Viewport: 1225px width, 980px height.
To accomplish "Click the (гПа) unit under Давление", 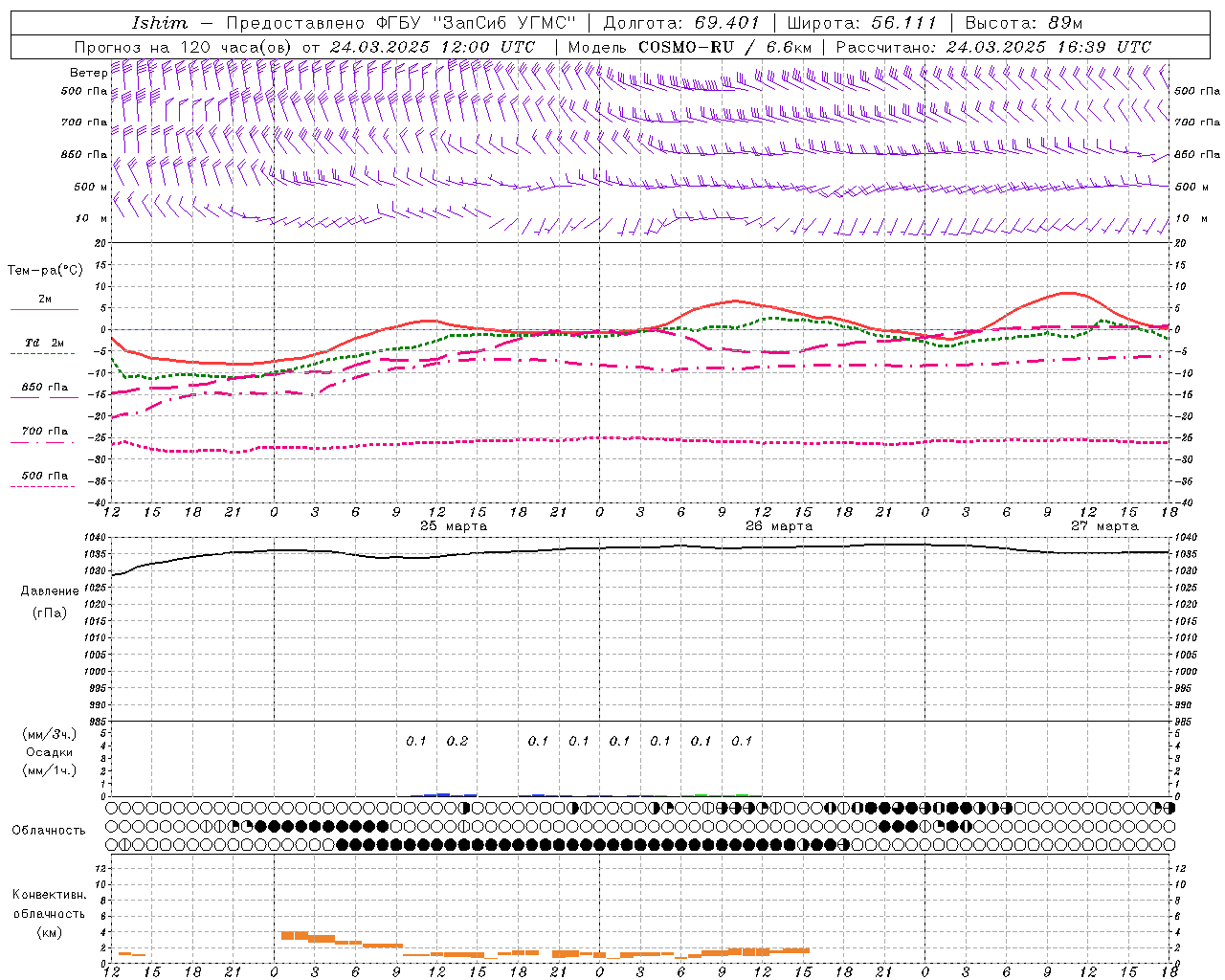I will (x=50, y=612).
